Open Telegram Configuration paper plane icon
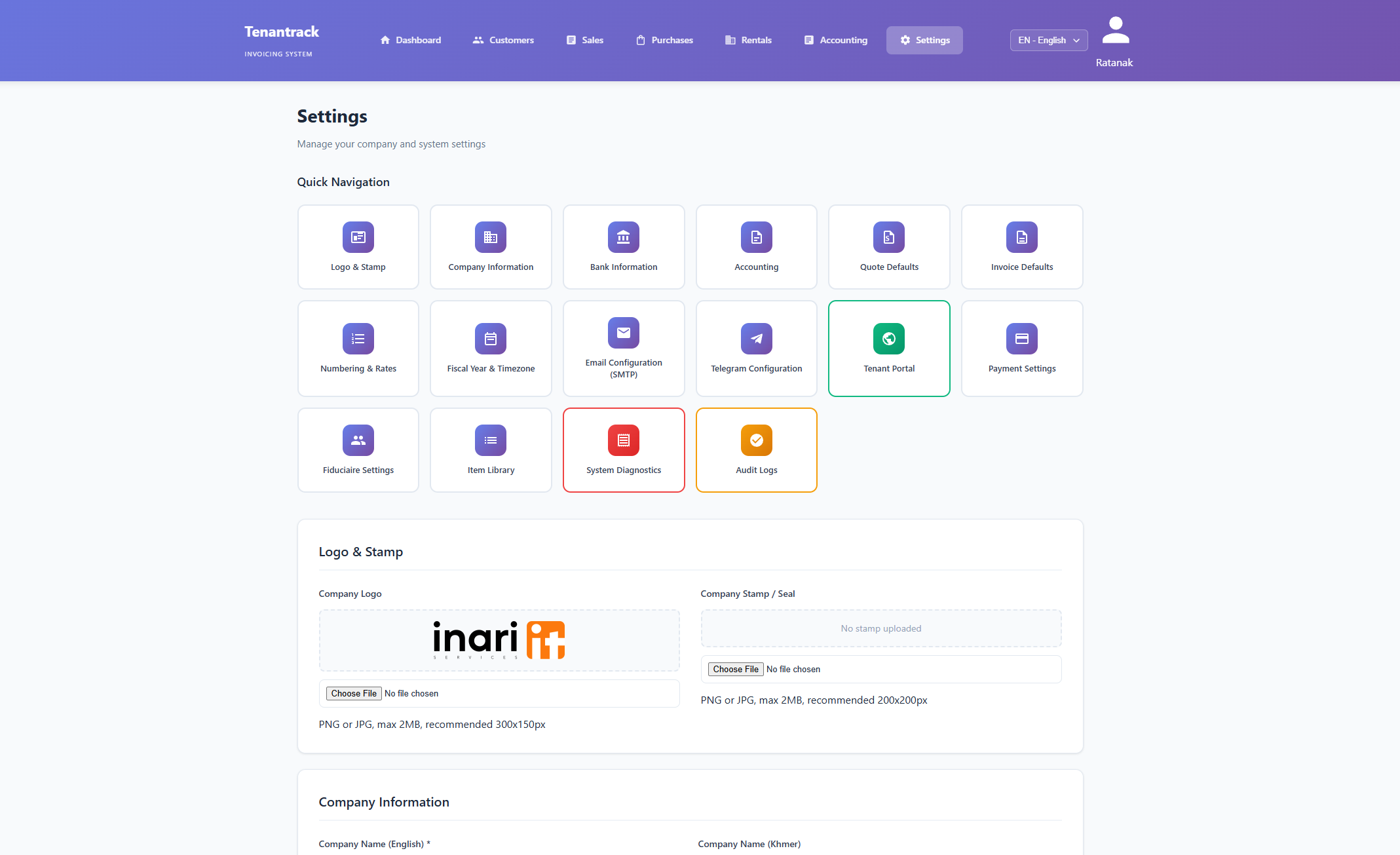This screenshot has width=1400, height=855. click(x=756, y=339)
